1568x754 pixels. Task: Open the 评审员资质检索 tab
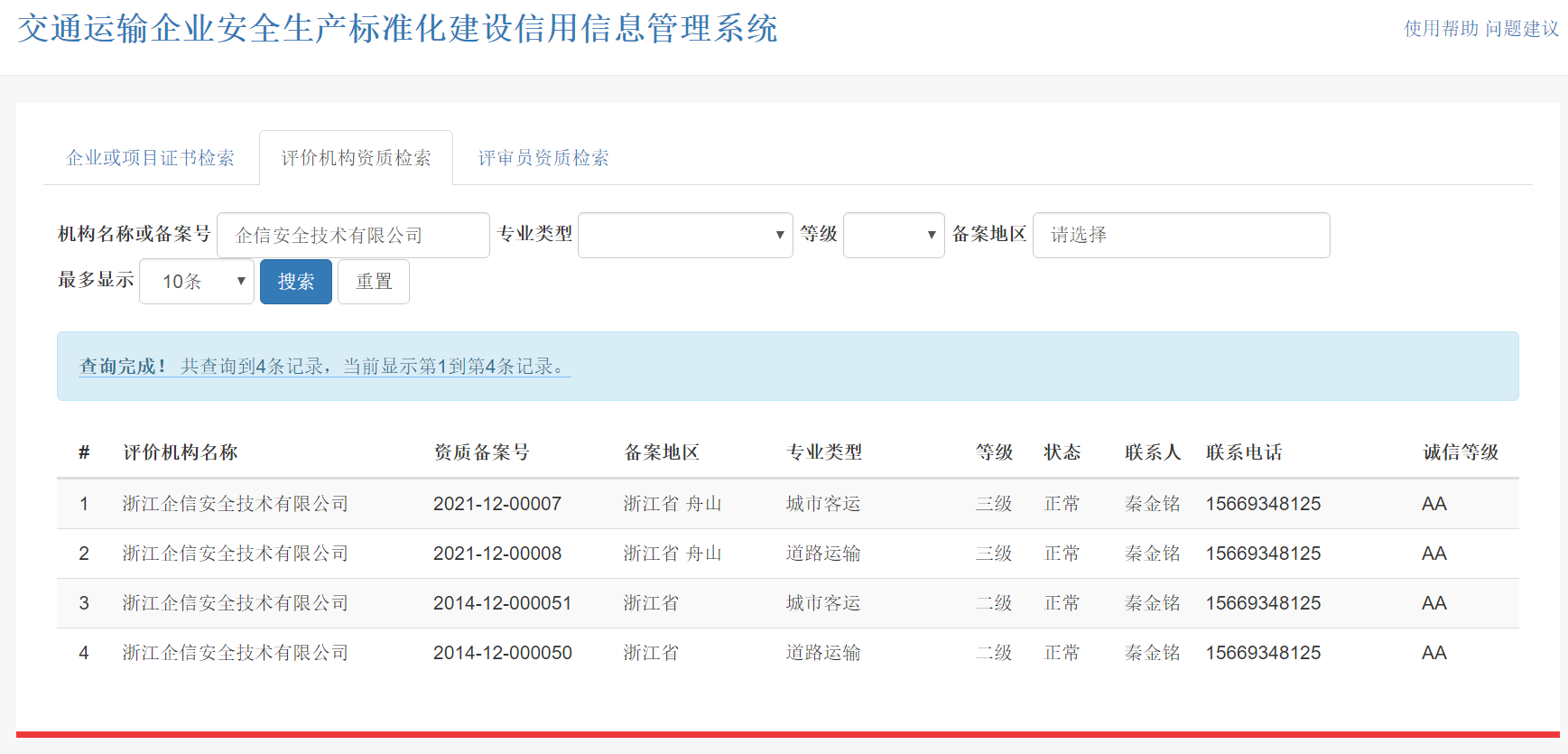[x=543, y=158]
